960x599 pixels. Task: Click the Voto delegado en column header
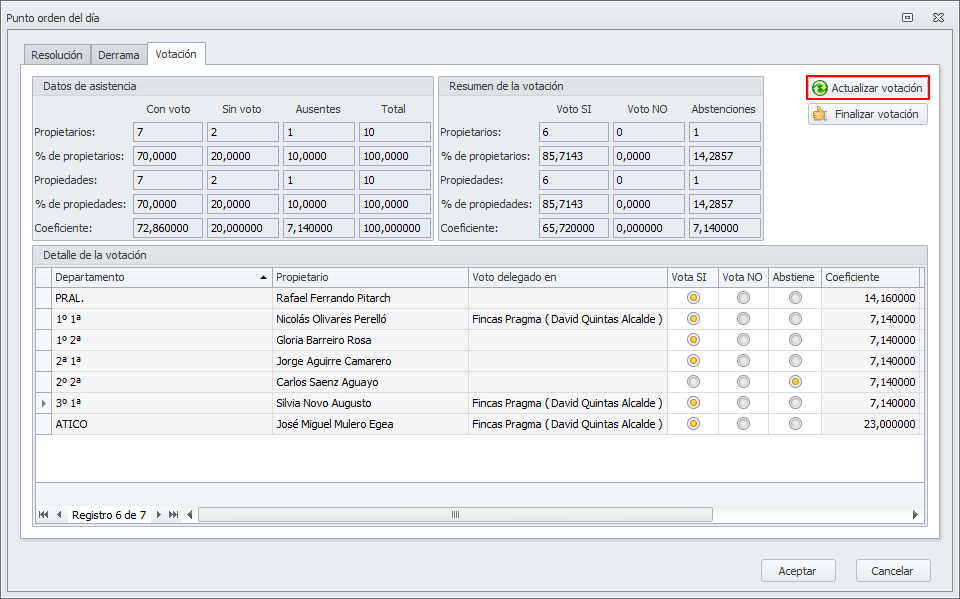click(566, 277)
